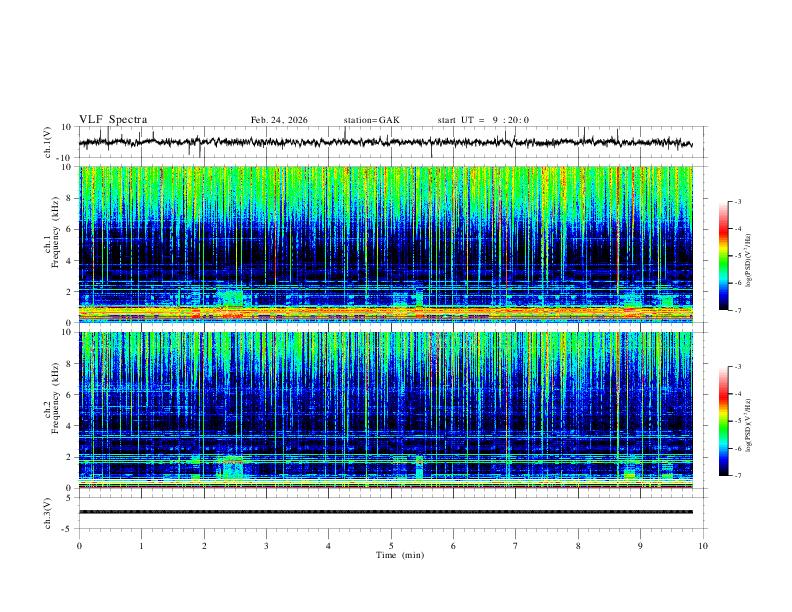Click time axis tick label "9"

coord(640,546)
